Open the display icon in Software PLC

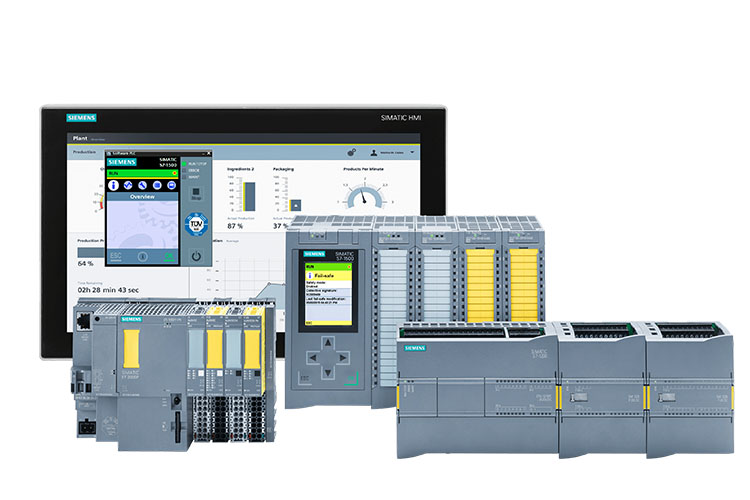pos(171,185)
